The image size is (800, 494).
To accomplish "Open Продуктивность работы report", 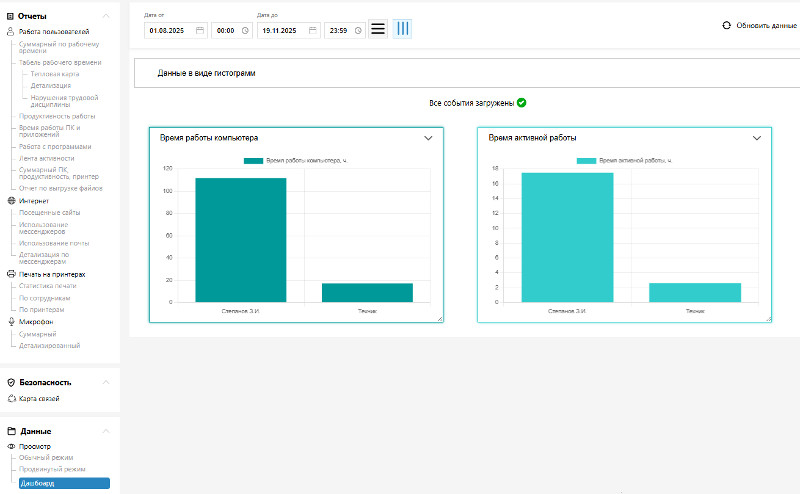I will (57, 116).
